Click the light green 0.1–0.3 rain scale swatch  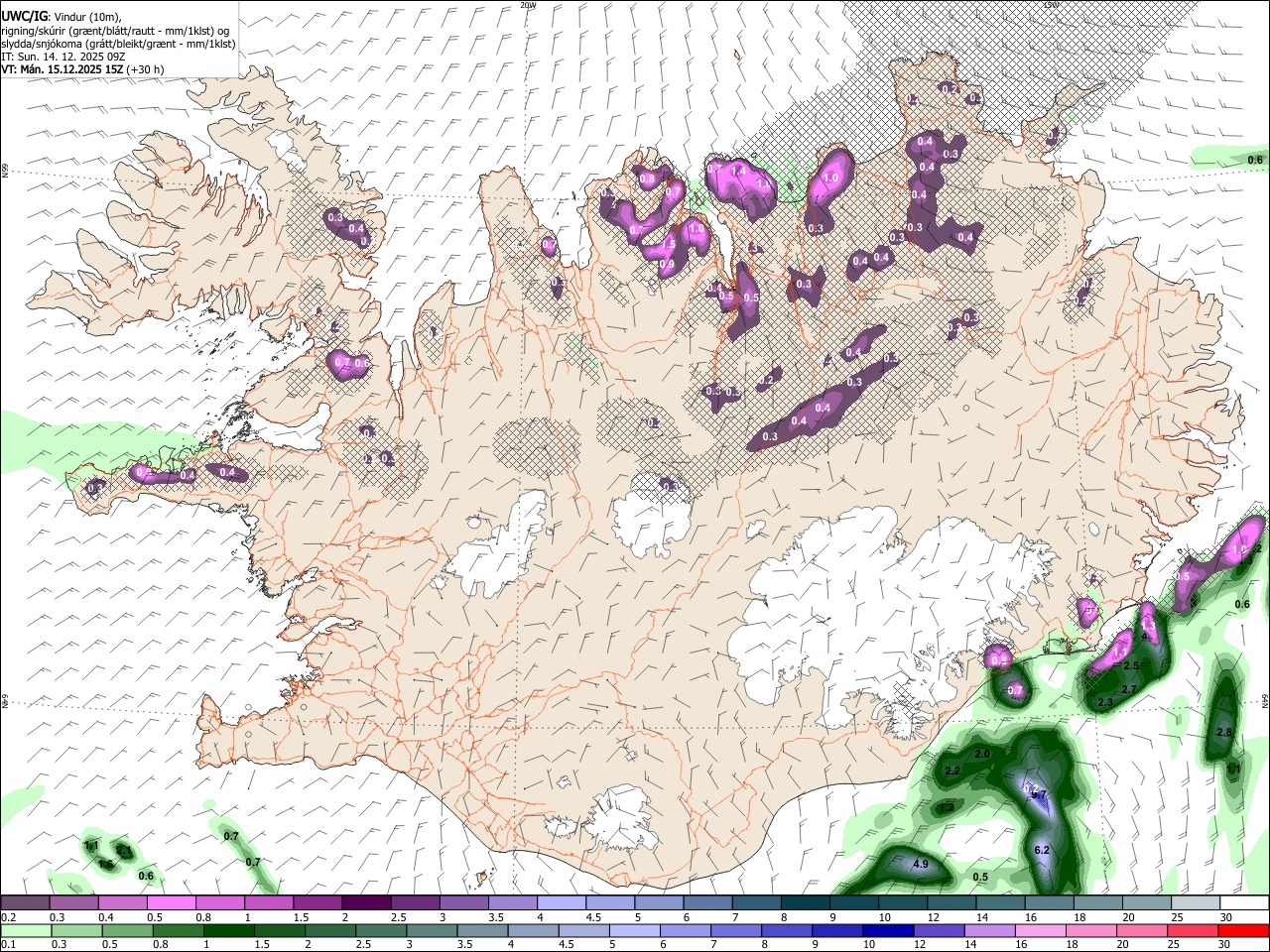(x=26, y=930)
